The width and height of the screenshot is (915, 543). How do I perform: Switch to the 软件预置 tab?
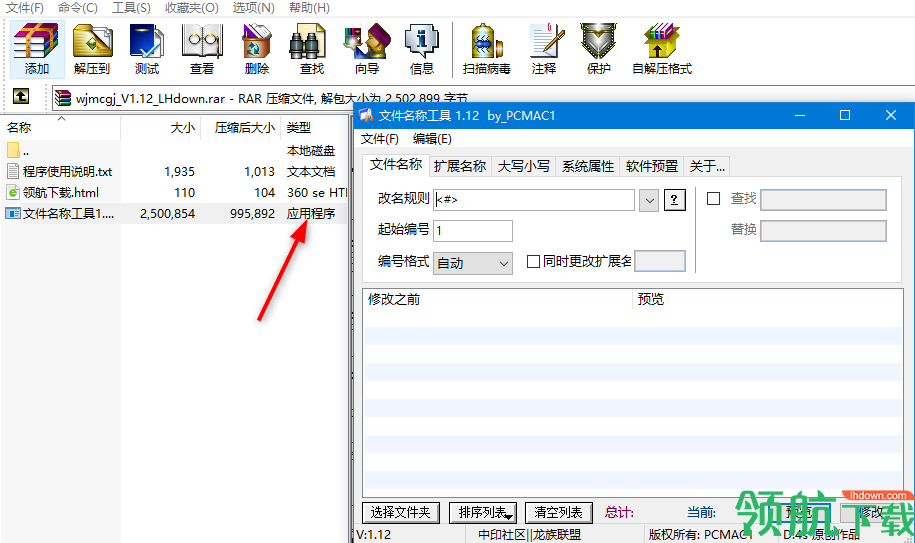click(651, 167)
